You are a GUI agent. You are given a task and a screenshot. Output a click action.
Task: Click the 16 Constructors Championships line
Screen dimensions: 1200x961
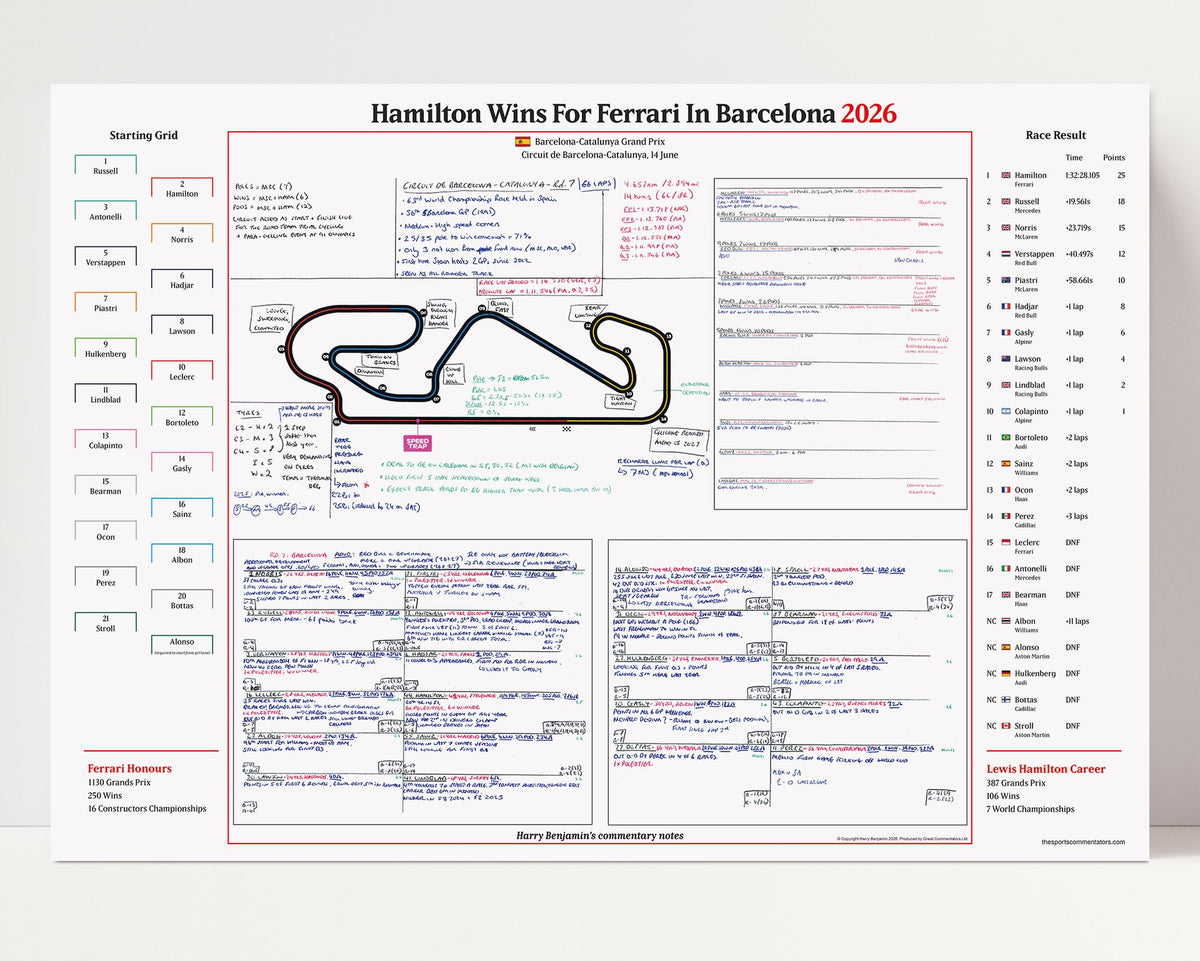point(146,808)
